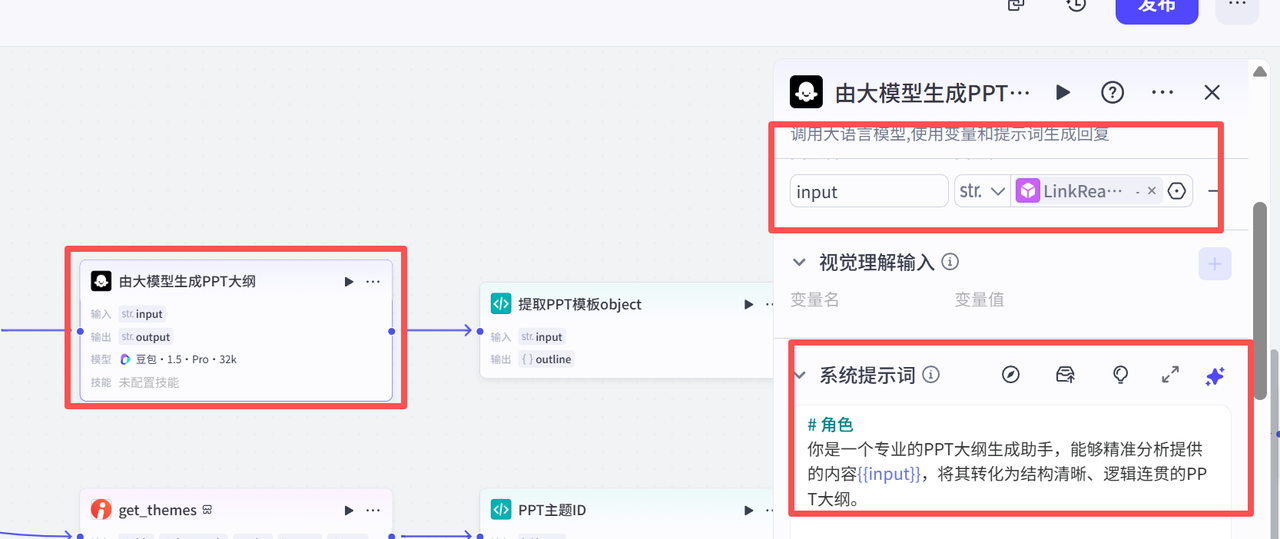Screen dimensions: 1280x539
Task: Click the side panel scrollbar up arrow
Action: pos(1261,70)
